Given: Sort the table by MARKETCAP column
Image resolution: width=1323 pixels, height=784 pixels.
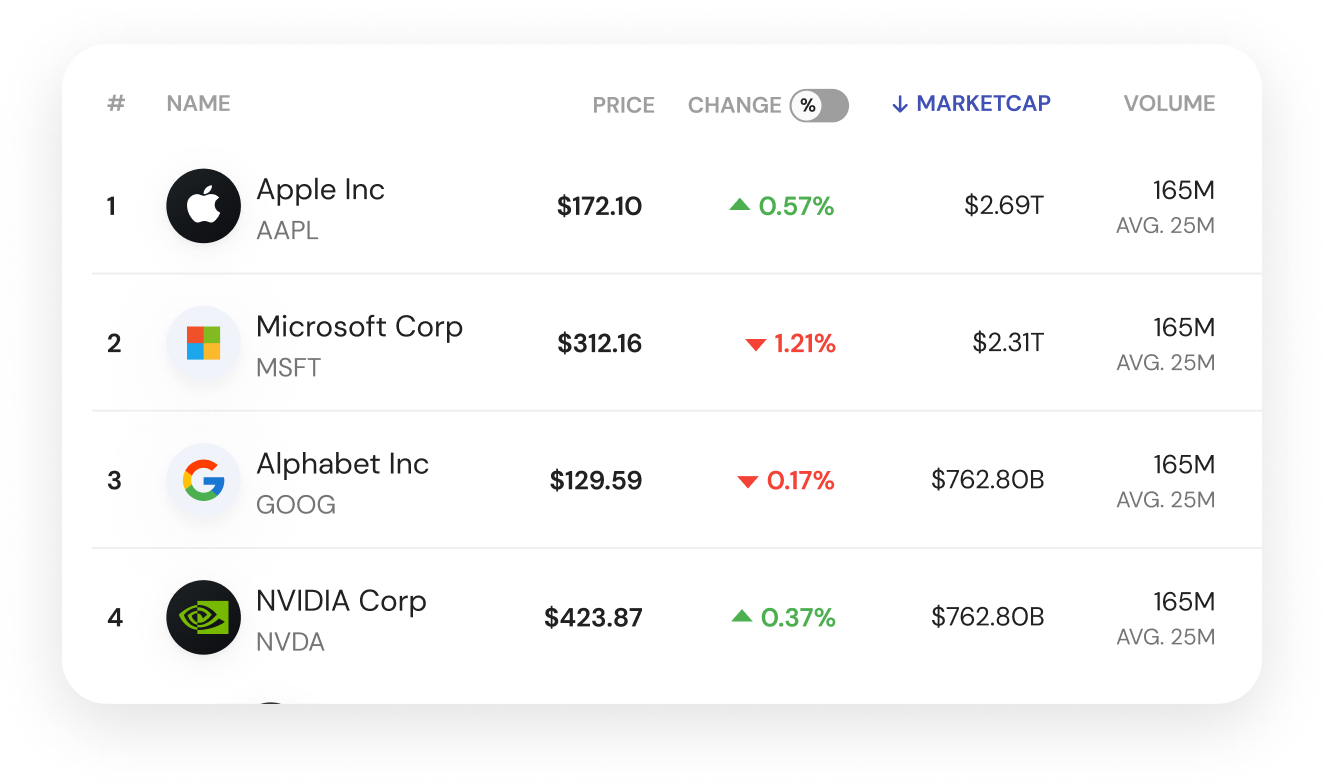Looking at the screenshot, I should 983,103.
